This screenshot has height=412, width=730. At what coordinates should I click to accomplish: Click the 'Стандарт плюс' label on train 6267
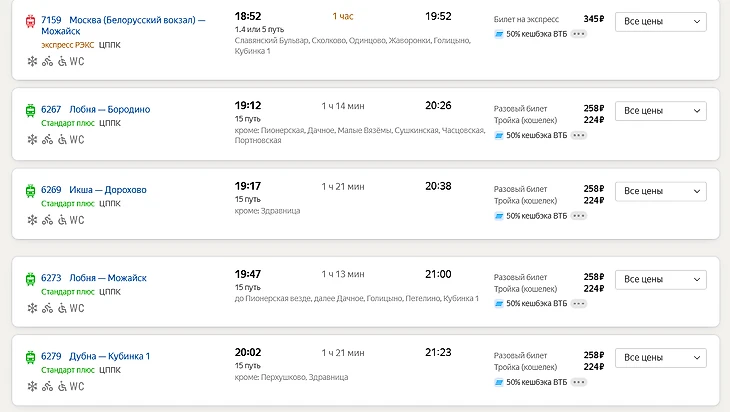coord(67,123)
